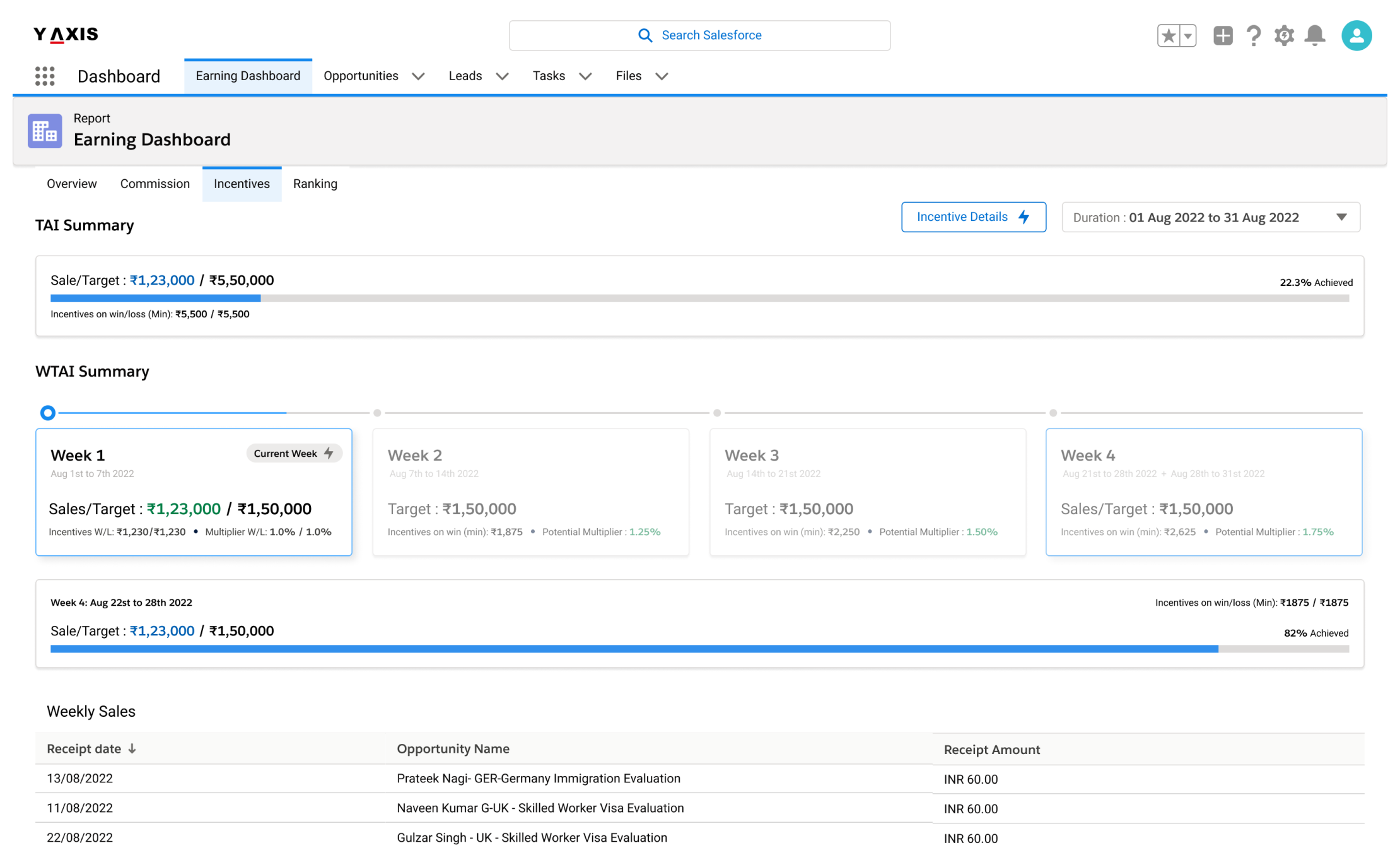The image size is (1400, 860).
Task: Open the user profile avatar
Action: (1356, 35)
